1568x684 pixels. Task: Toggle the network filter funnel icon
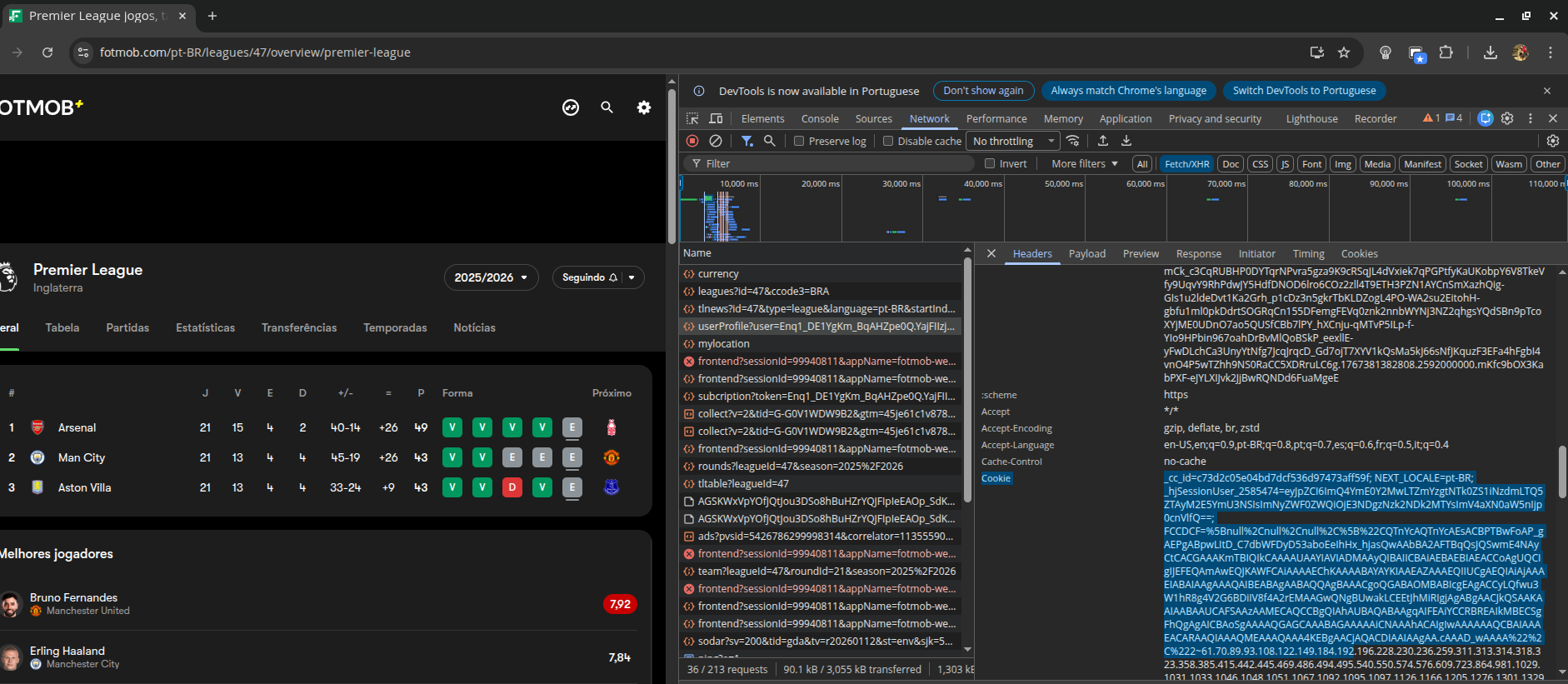coord(747,141)
